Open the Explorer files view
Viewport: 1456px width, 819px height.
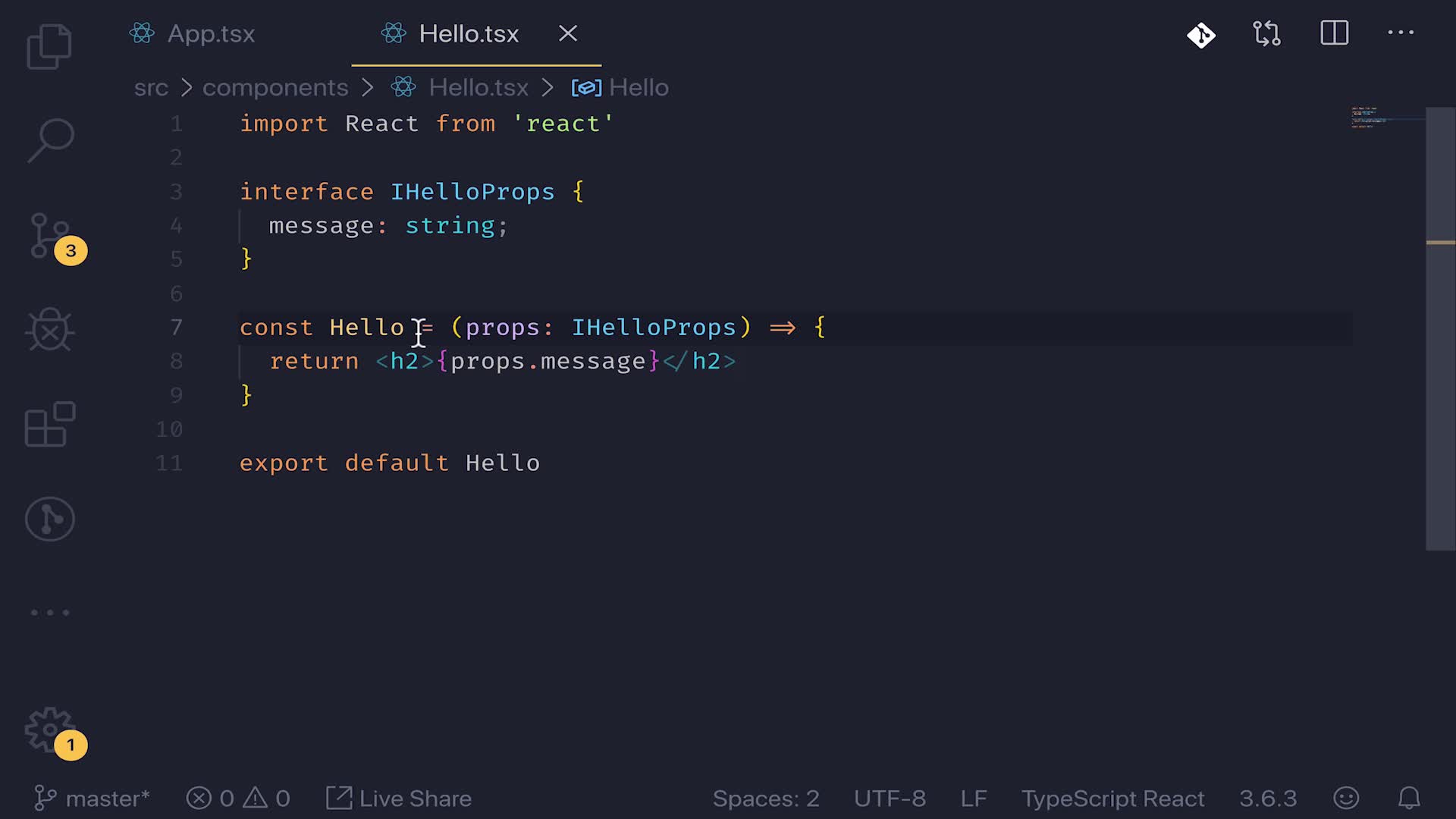[x=49, y=47]
